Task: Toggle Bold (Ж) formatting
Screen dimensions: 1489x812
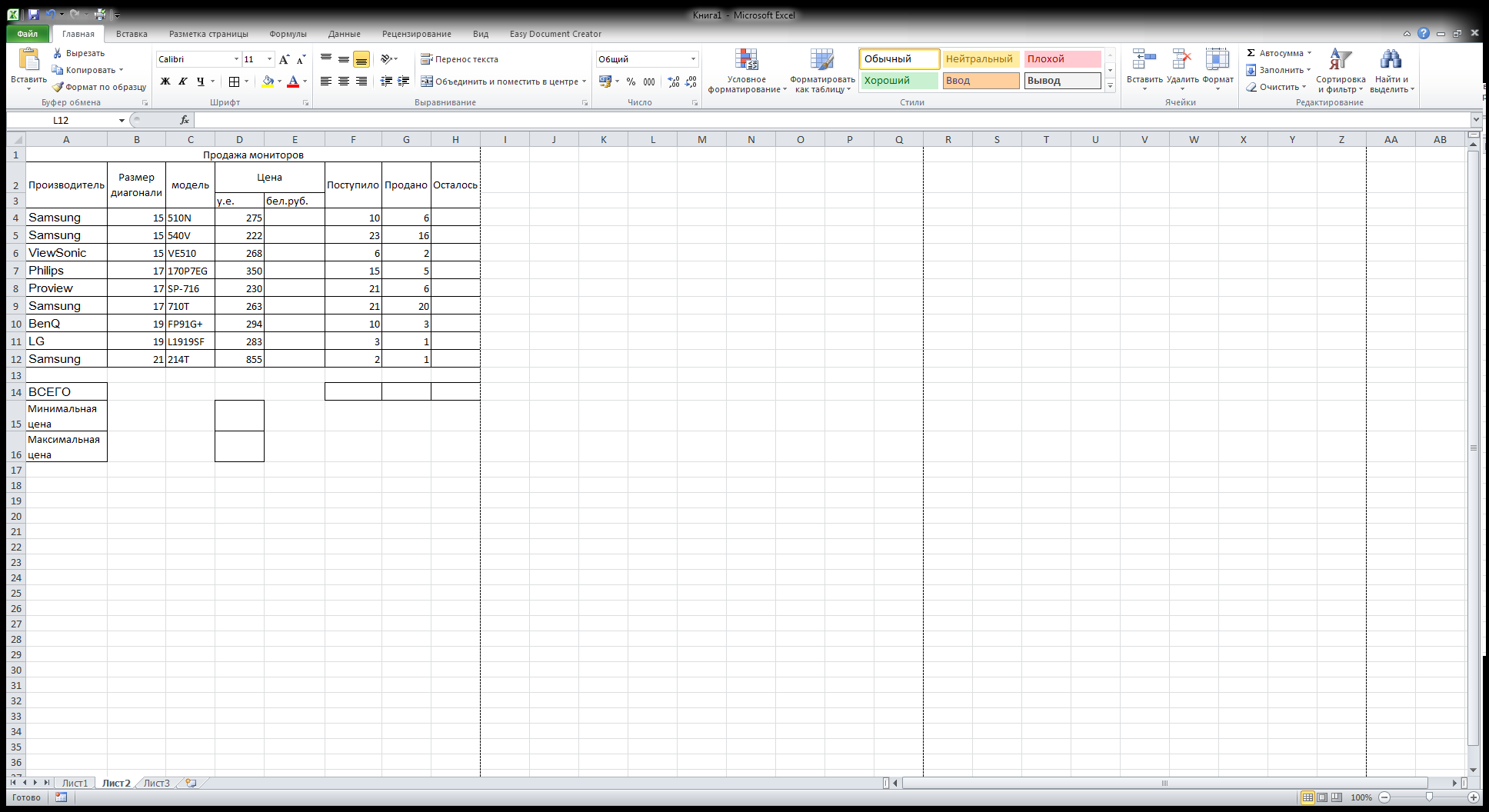Action: pos(165,82)
